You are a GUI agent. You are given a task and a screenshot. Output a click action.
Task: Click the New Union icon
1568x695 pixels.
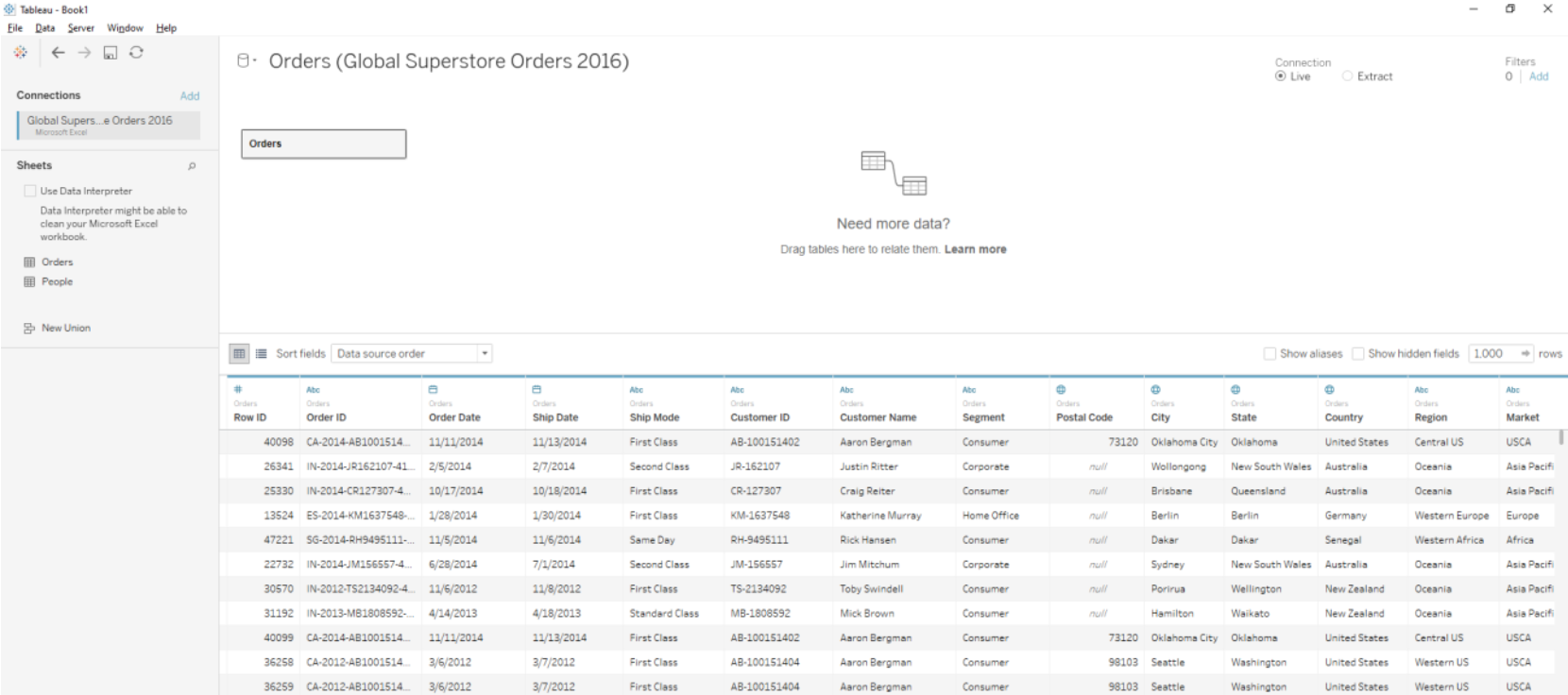[x=29, y=329]
